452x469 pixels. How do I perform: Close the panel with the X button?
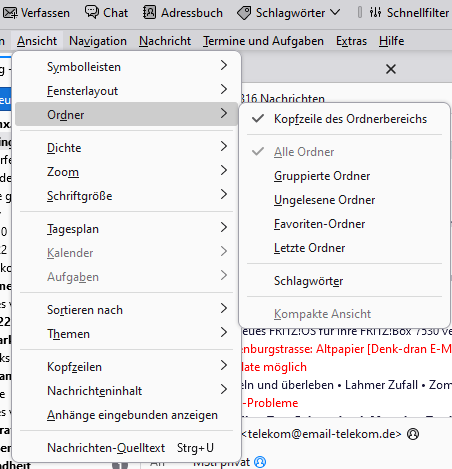click(x=391, y=69)
